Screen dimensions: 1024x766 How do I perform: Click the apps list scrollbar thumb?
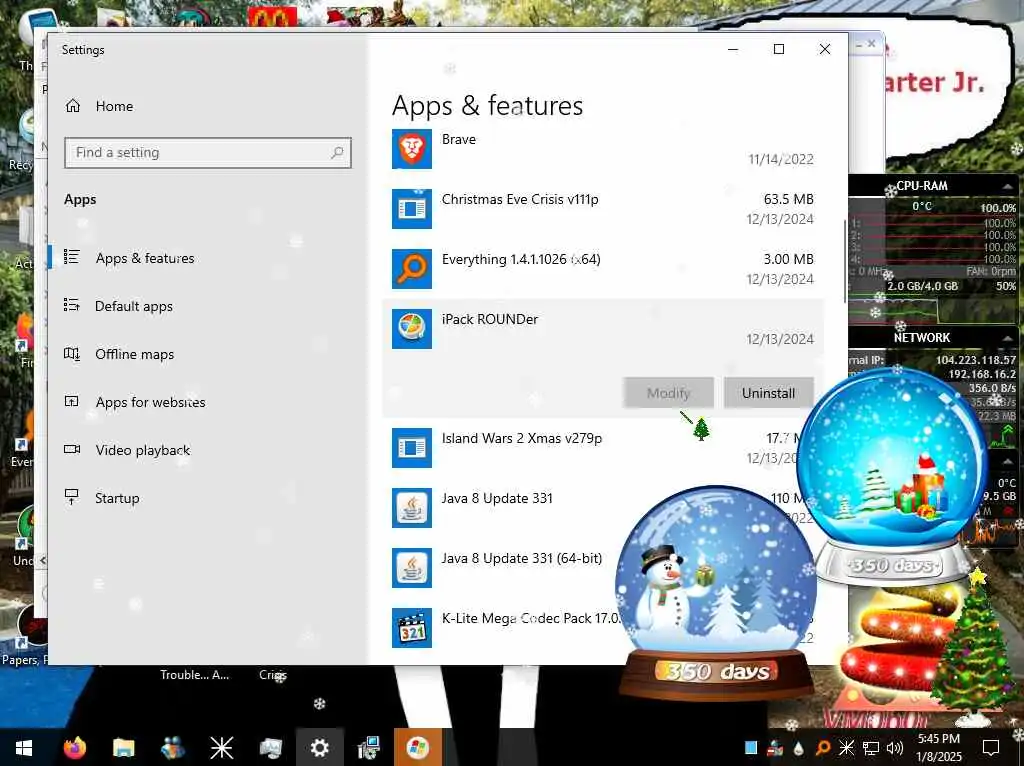point(845,261)
